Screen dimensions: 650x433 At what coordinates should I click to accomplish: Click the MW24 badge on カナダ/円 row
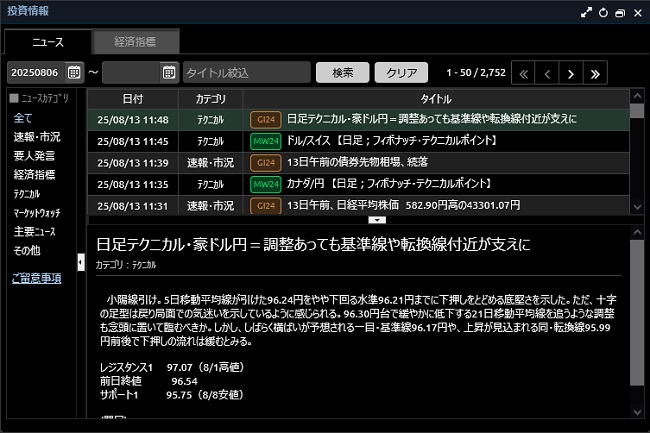[x=266, y=184]
